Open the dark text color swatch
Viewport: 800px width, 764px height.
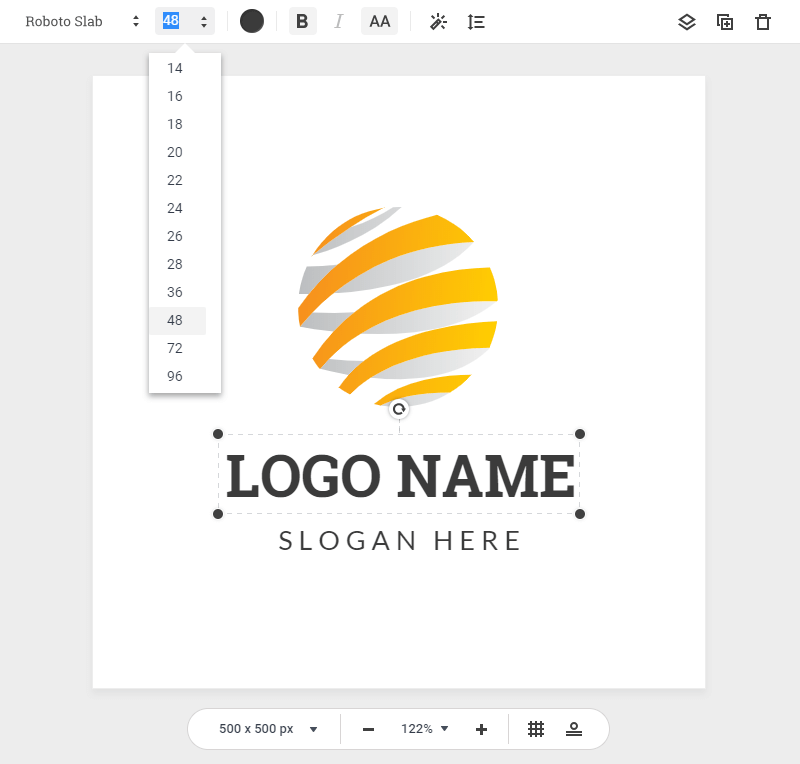[252, 22]
